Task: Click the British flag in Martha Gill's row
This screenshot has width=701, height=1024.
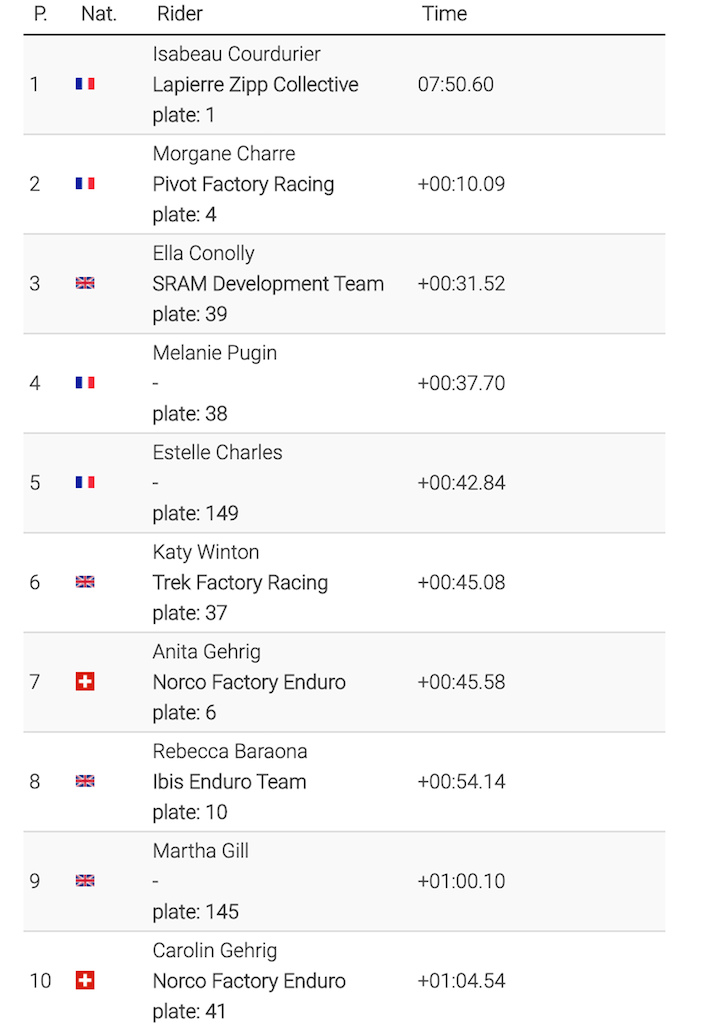Action: [x=85, y=880]
